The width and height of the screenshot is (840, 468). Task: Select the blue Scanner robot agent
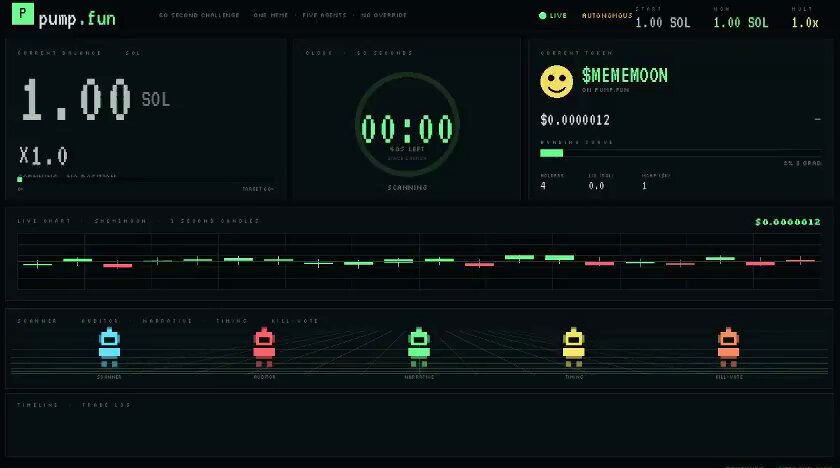point(109,347)
